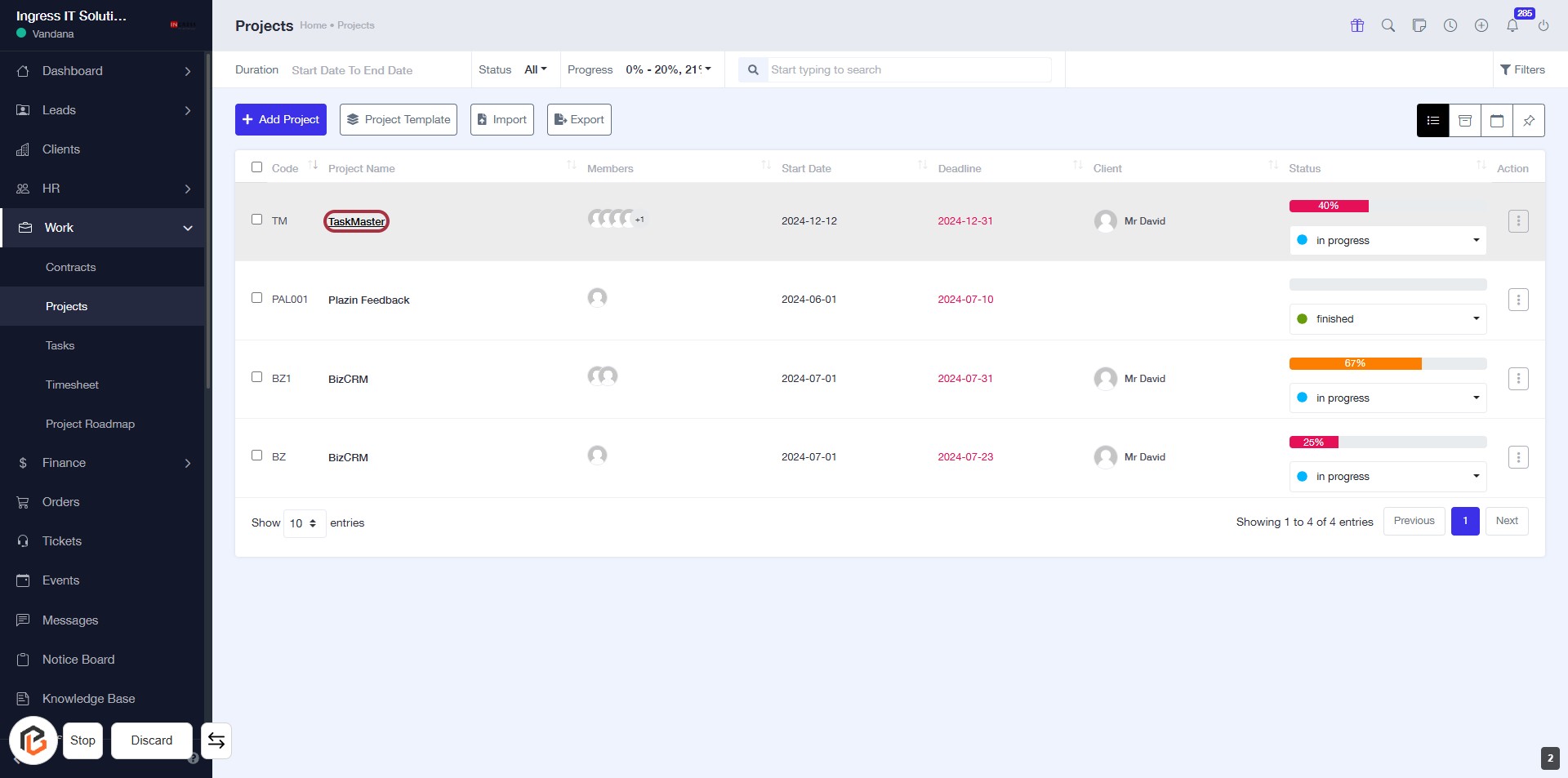
Task: Open the TaskMaster project link
Action: pos(356,221)
